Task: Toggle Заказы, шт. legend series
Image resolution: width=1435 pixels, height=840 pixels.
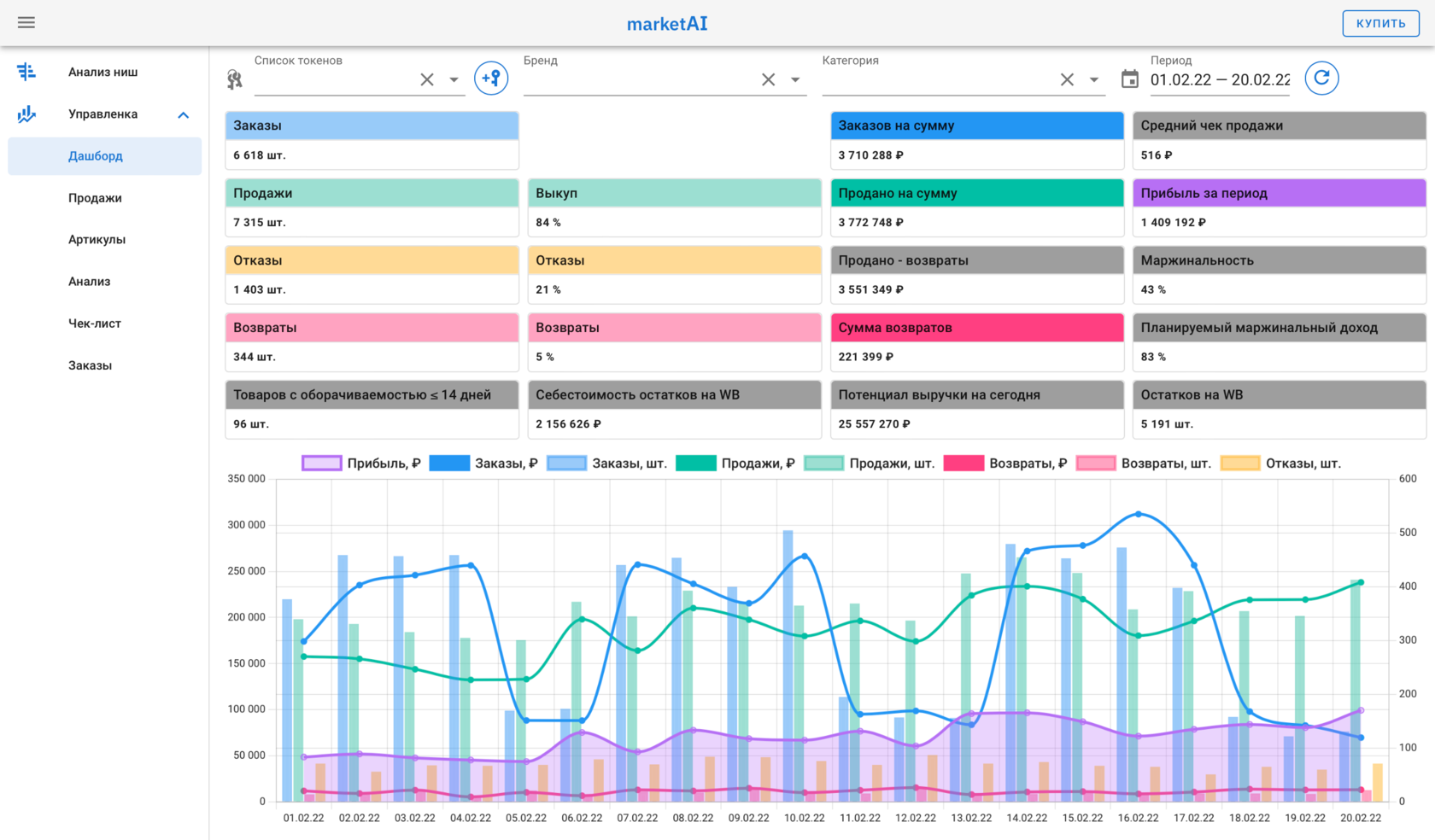Action: click(x=606, y=464)
